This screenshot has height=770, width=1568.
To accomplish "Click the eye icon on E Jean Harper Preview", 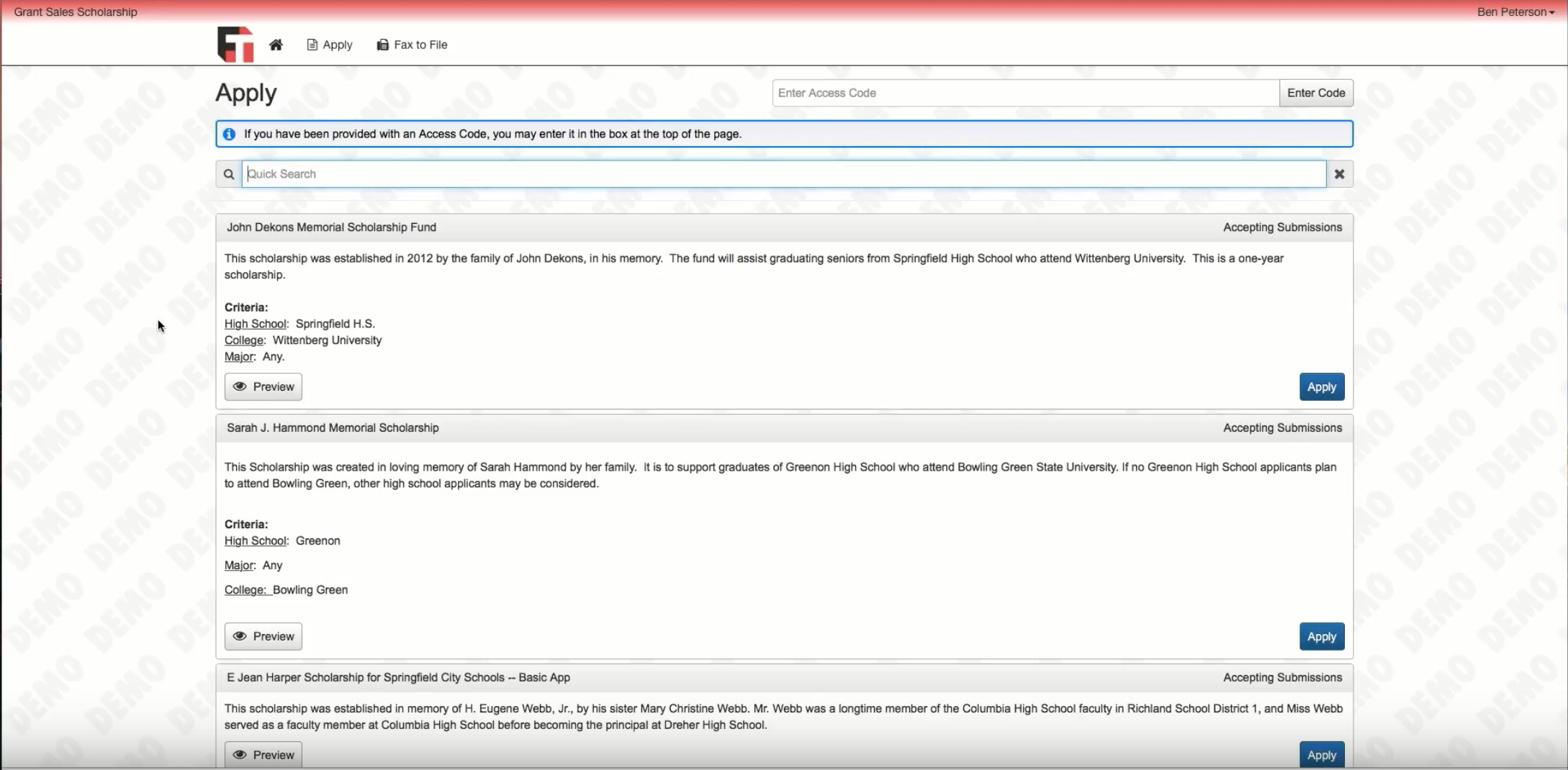I will click(x=240, y=754).
